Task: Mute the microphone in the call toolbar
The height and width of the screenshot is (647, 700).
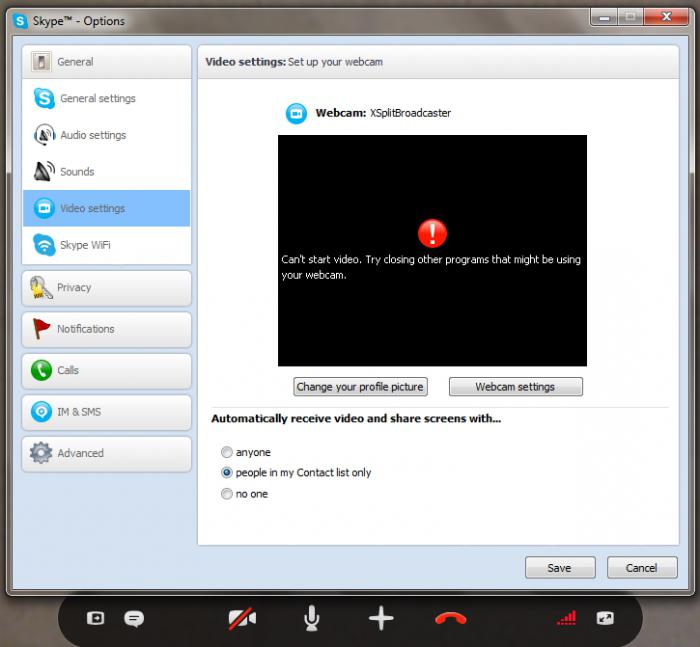Action: click(312, 618)
